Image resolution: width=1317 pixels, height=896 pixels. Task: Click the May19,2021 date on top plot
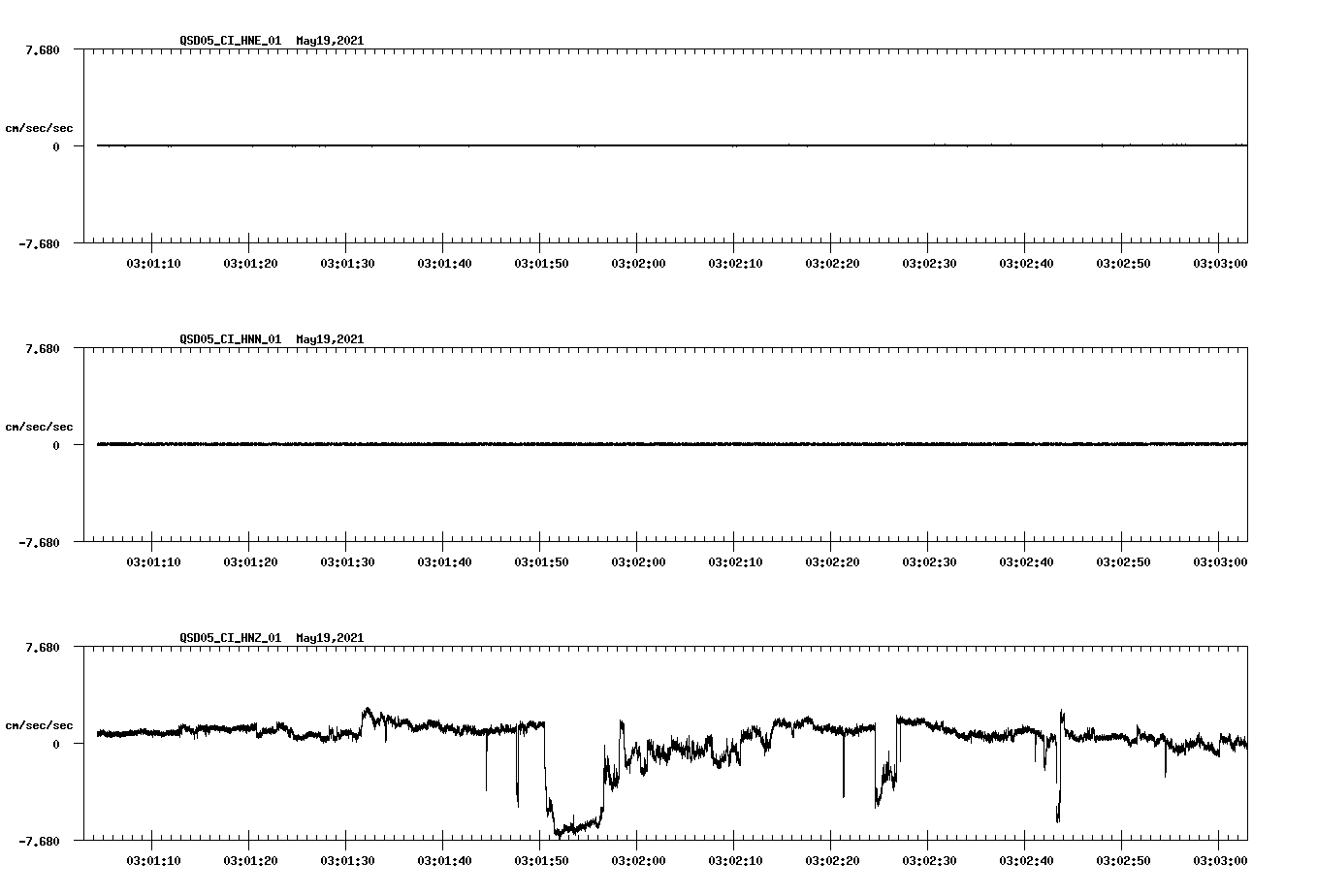click(328, 41)
